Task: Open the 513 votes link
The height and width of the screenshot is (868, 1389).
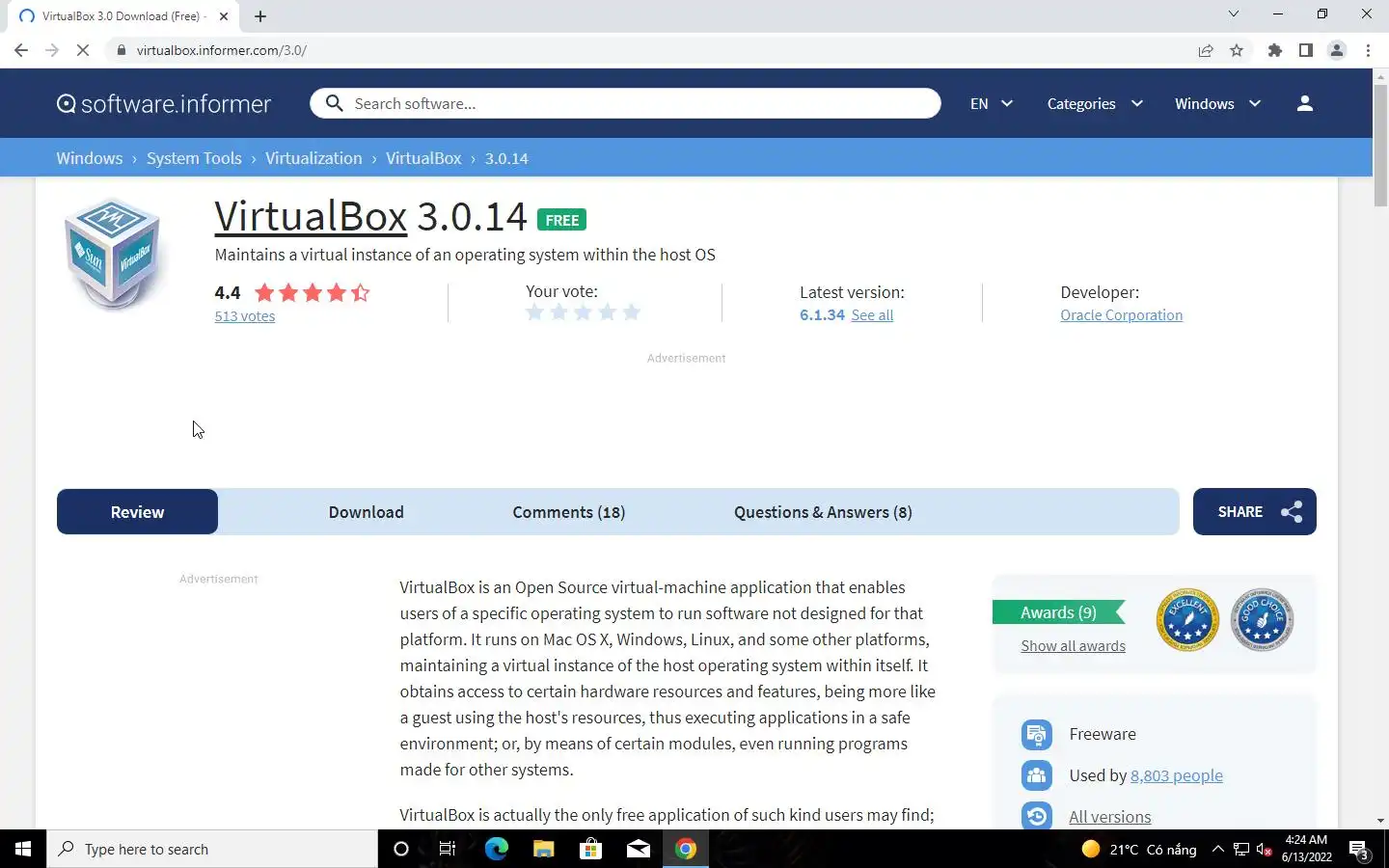Action: pos(245,316)
